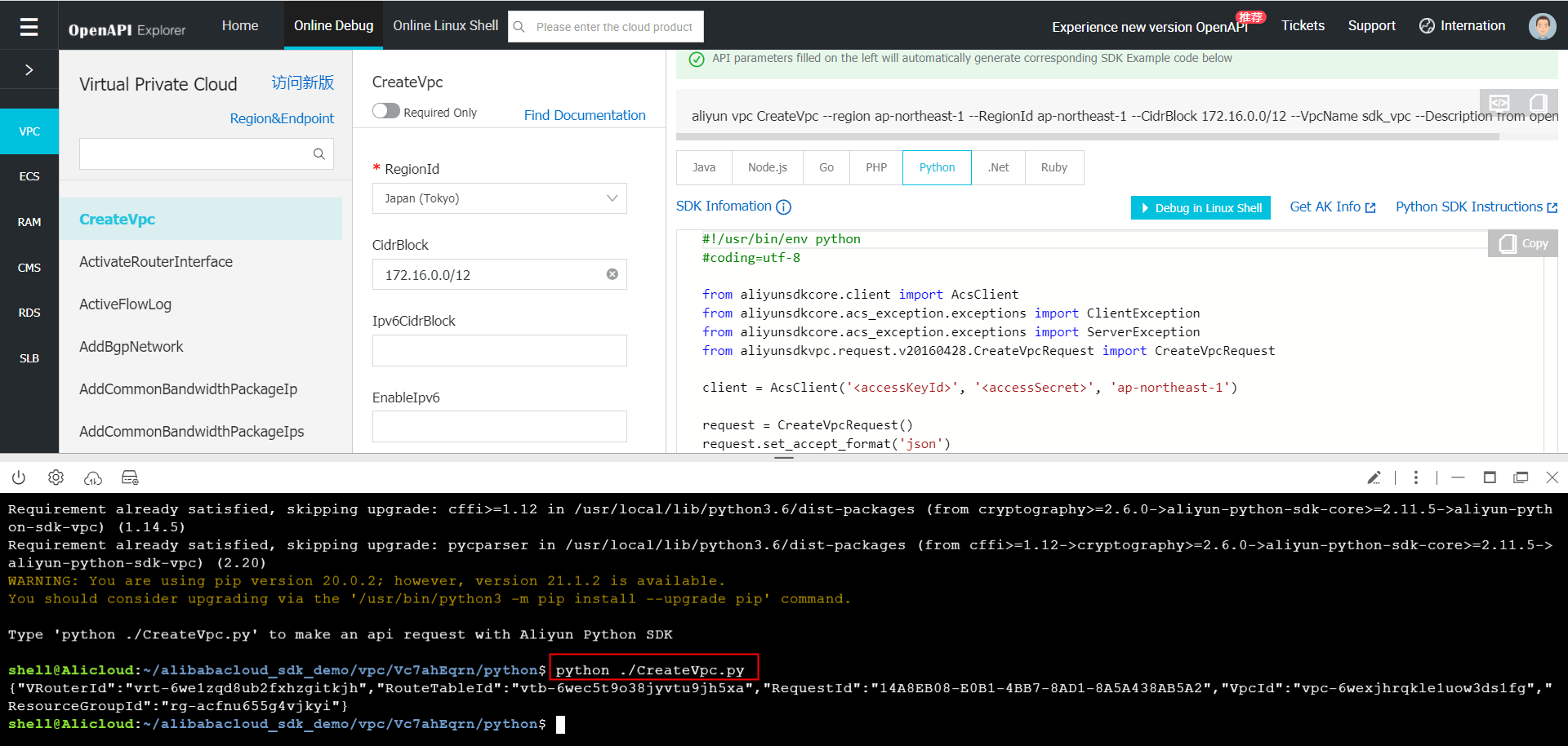Open the Region&Endpoint link
The width and height of the screenshot is (1568, 746).
(x=282, y=118)
